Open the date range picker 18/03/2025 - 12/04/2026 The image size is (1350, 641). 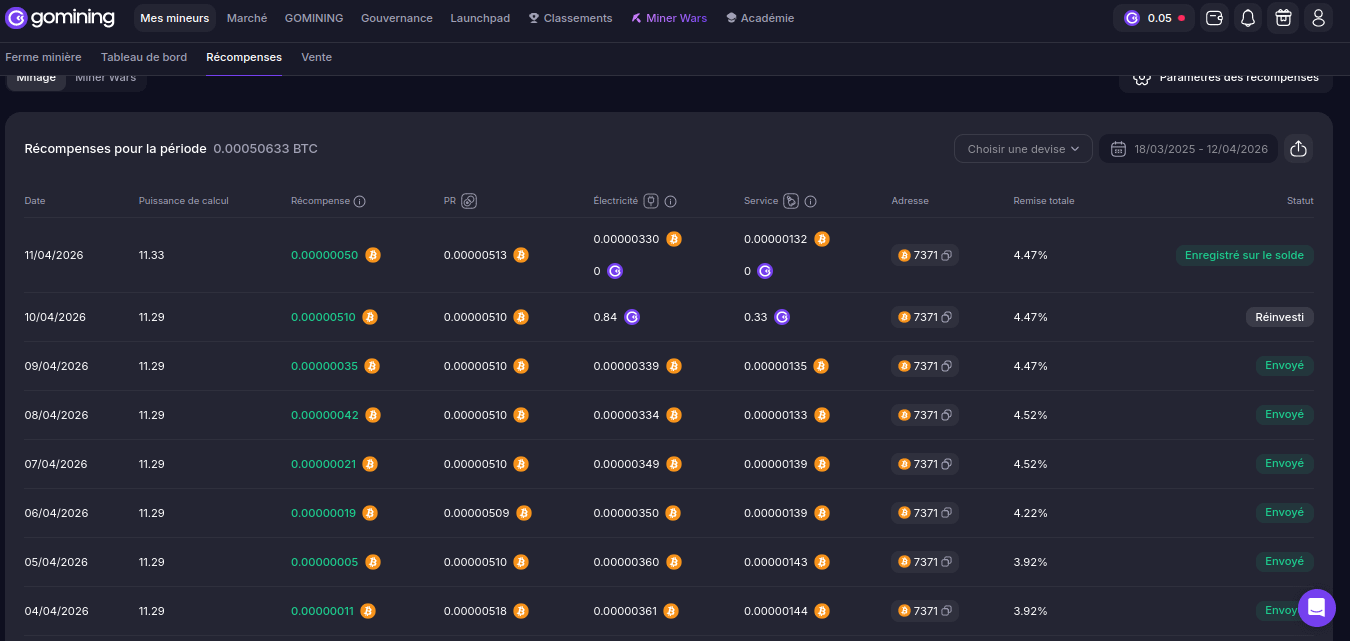pyautogui.click(x=1189, y=149)
